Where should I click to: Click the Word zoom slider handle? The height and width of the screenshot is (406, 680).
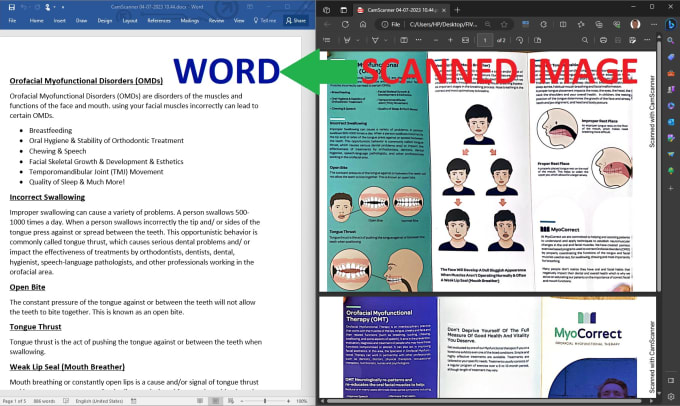tap(265, 401)
